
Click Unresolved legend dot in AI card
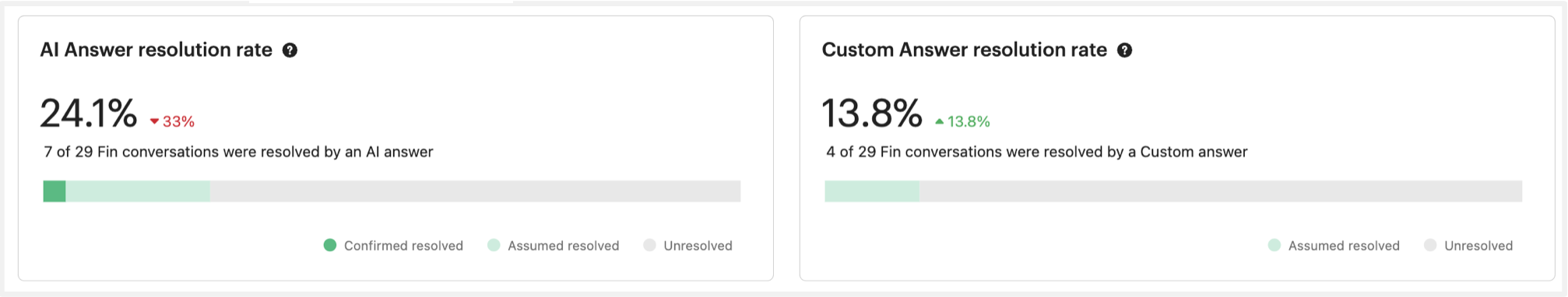click(x=649, y=246)
